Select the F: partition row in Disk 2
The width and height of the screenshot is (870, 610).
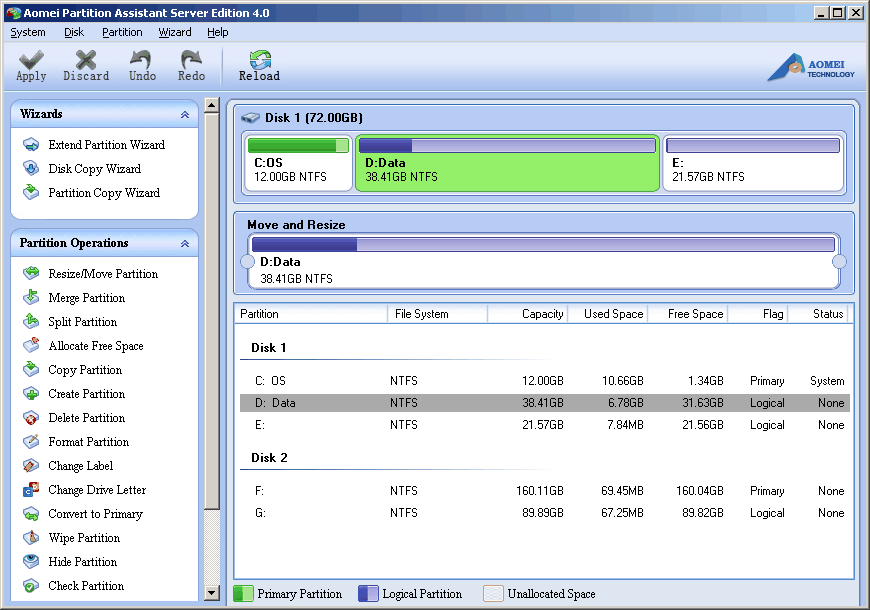pos(545,491)
